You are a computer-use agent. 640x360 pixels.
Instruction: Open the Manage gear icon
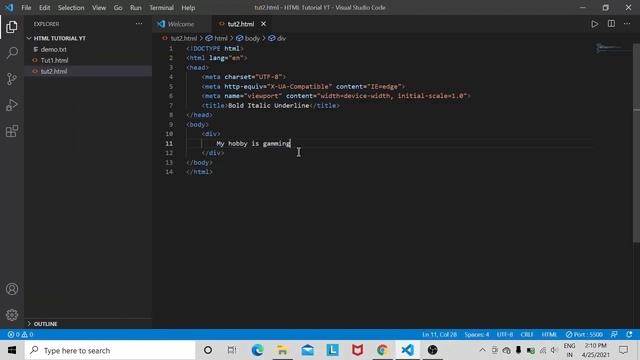click(12, 315)
